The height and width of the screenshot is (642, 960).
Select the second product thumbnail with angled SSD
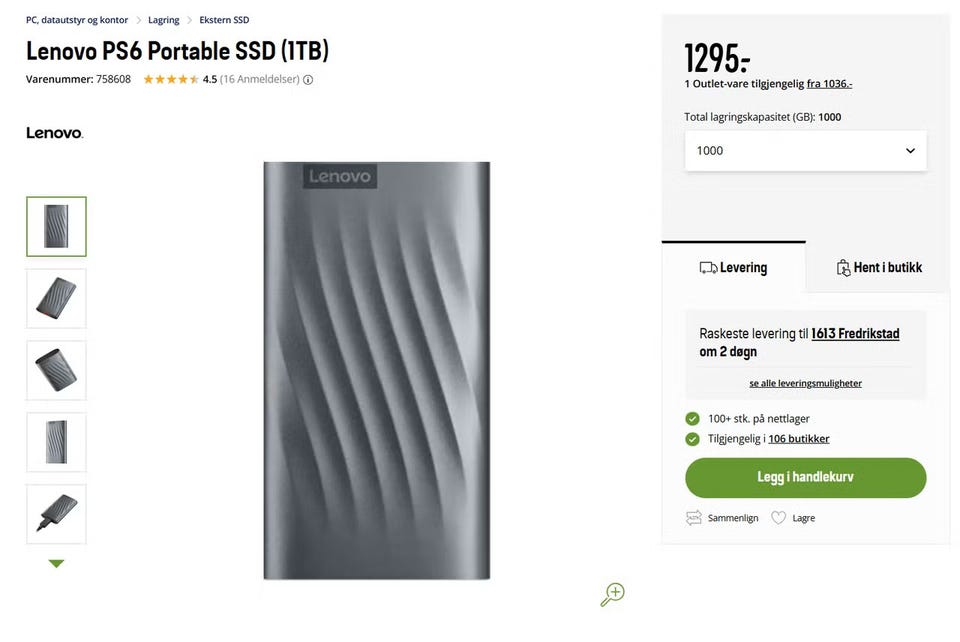tap(56, 298)
